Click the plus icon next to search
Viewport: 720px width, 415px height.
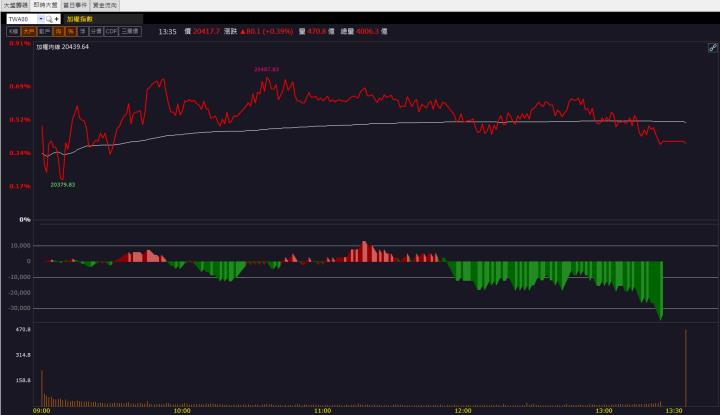point(57,18)
